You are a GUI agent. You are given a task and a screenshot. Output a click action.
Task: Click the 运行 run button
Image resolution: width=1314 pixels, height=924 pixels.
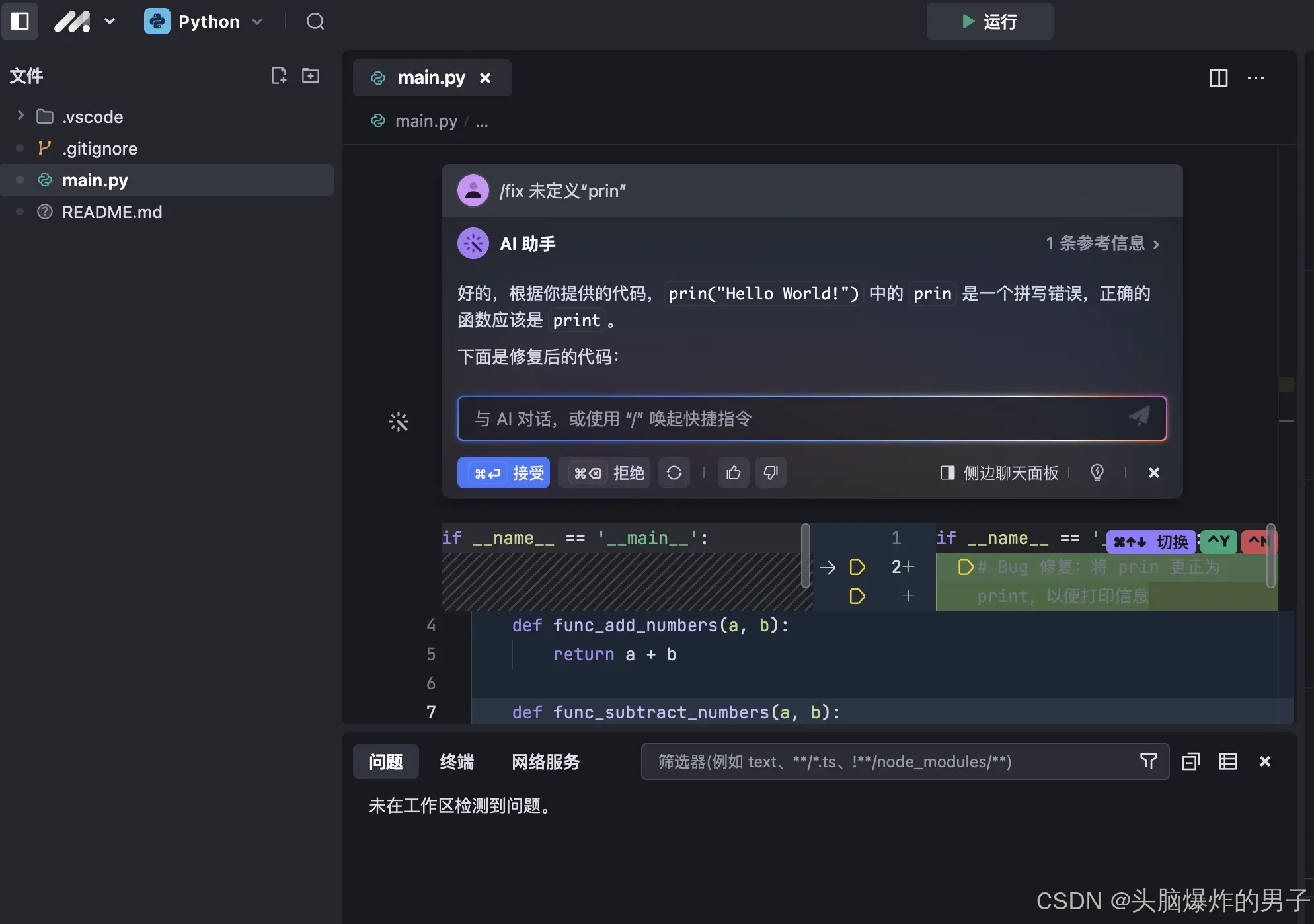click(x=989, y=21)
